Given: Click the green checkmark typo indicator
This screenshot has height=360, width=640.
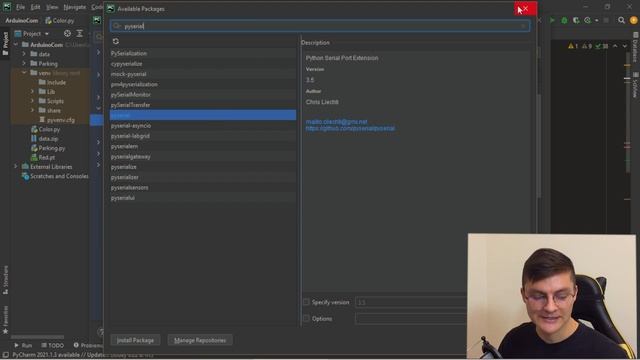Looking at the screenshot, I should click(x=601, y=46).
